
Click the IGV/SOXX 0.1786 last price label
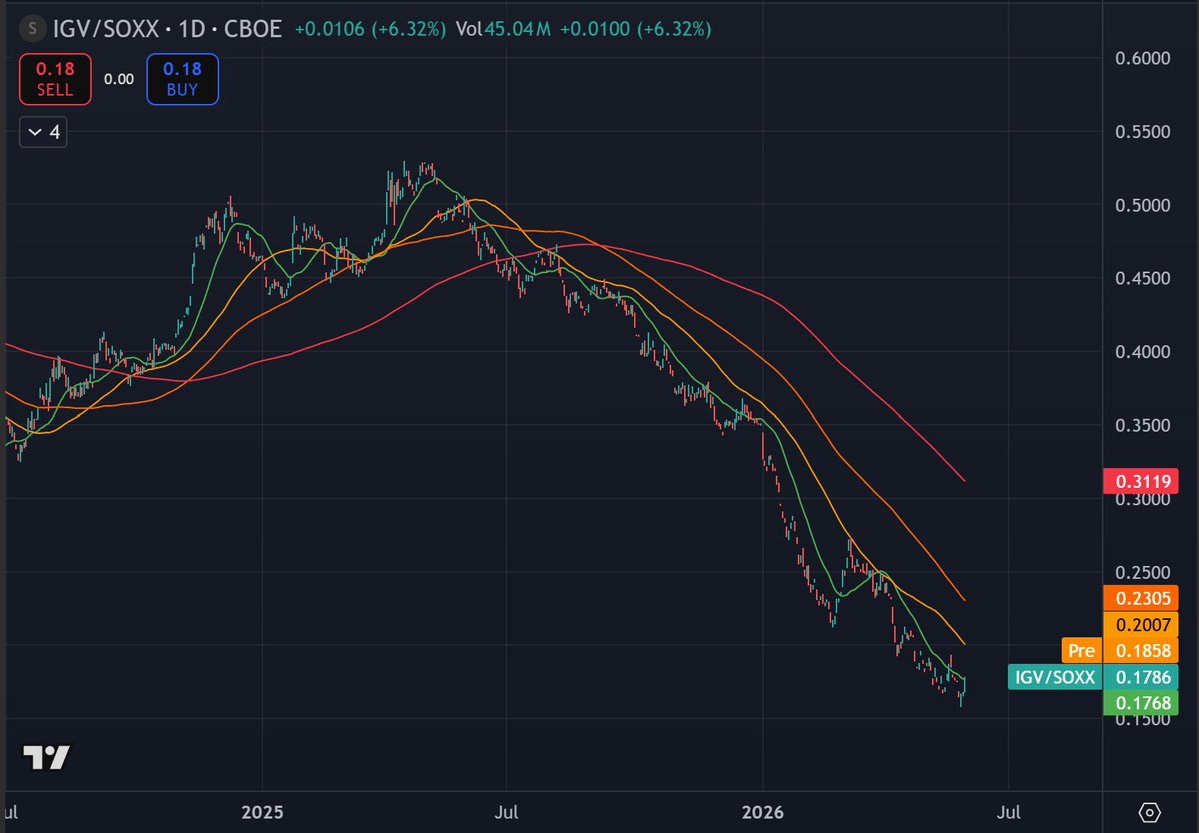pyautogui.click(x=1093, y=677)
